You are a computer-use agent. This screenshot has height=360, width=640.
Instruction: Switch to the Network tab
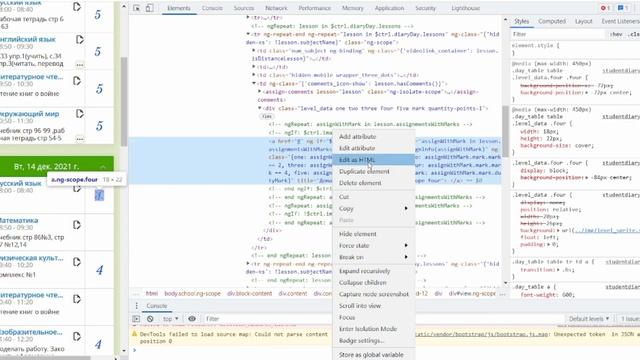coord(276,8)
